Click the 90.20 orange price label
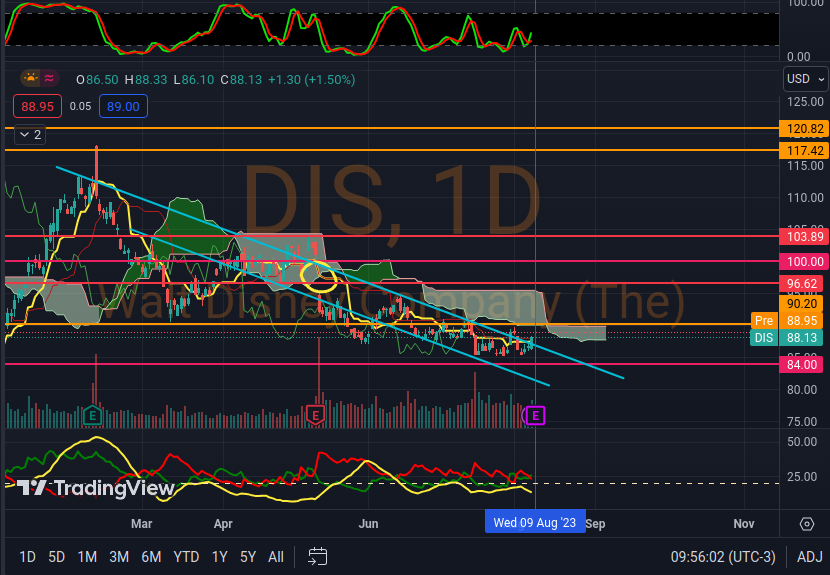 [x=801, y=303]
